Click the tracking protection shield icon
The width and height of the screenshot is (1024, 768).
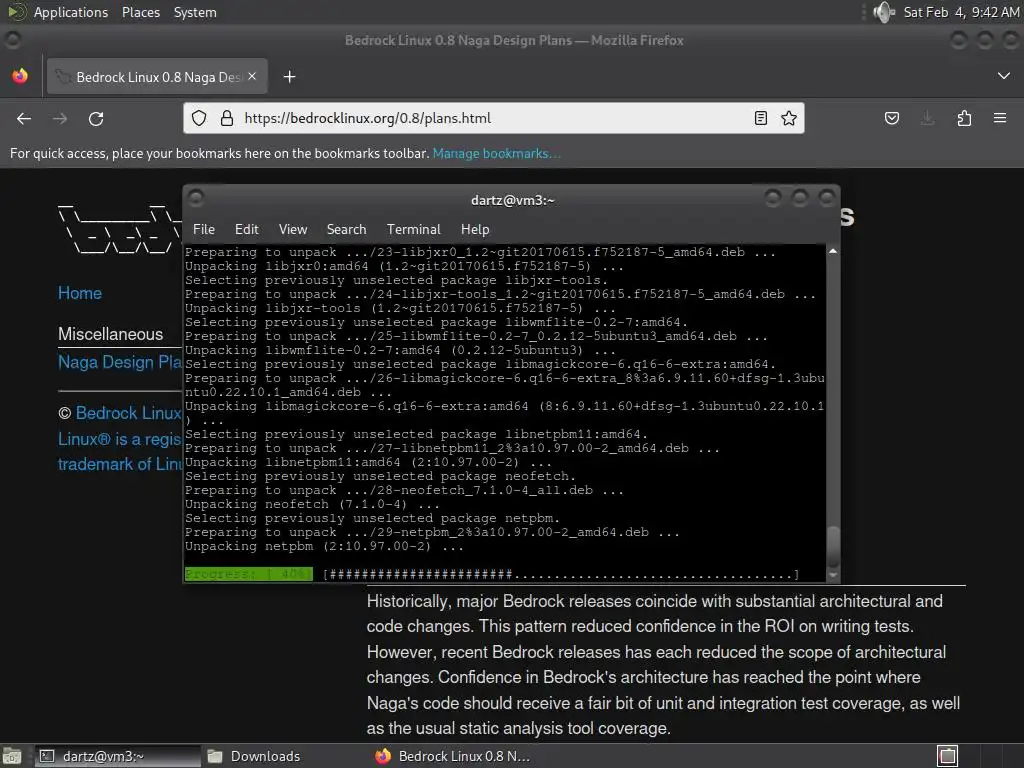tap(199, 118)
